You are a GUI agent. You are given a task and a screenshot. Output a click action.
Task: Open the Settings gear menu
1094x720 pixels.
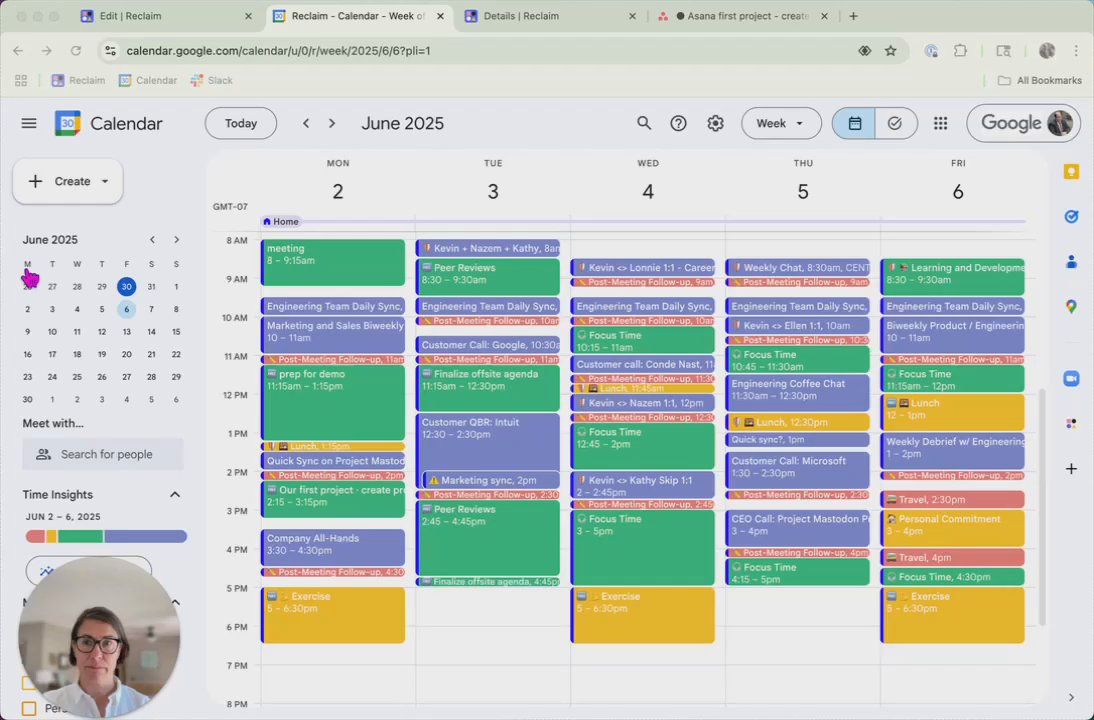point(715,123)
